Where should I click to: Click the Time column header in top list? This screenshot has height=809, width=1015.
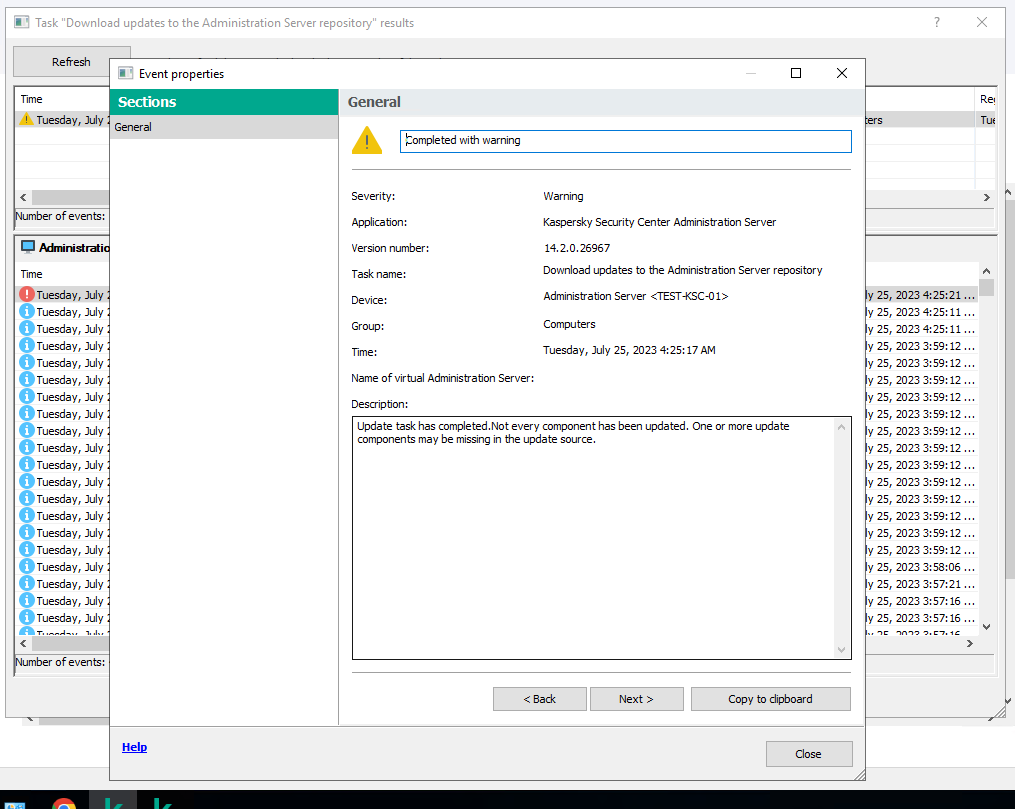pyautogui.click(x=32, y=99)
